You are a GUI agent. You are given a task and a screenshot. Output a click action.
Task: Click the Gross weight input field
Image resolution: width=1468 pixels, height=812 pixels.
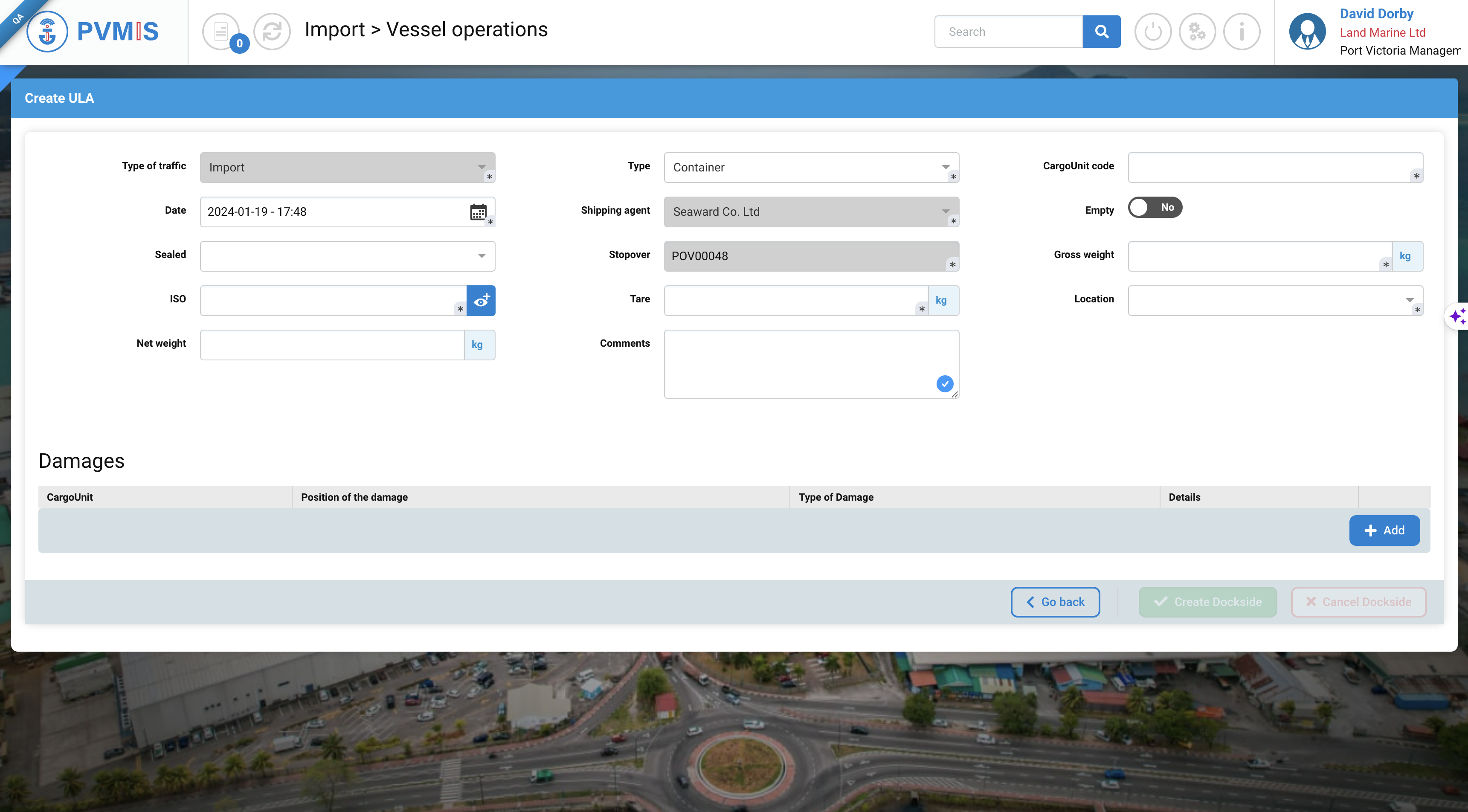pyautogui.click(x=1259, y=256)
